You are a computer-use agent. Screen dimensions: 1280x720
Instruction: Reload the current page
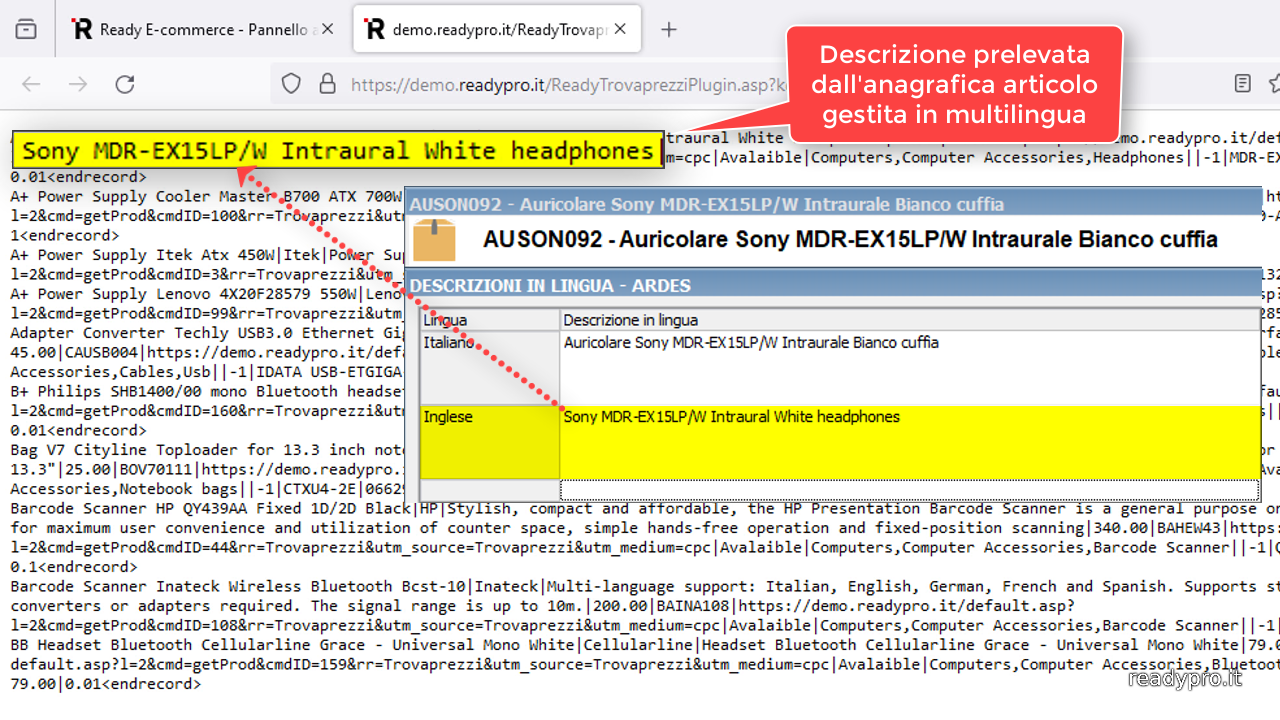(125, 84)
